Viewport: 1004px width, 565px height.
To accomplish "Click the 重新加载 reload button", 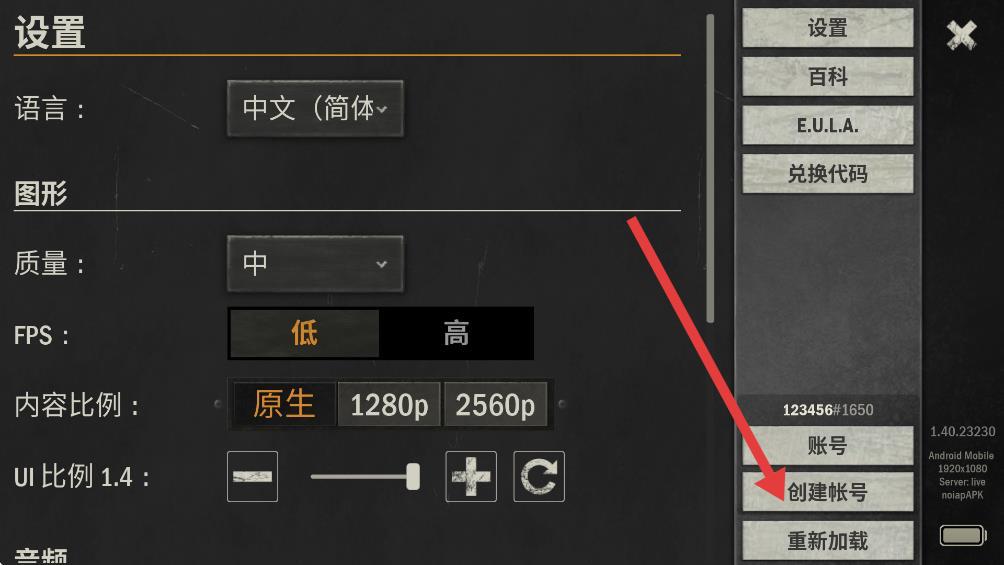I will tap(828, 541).
